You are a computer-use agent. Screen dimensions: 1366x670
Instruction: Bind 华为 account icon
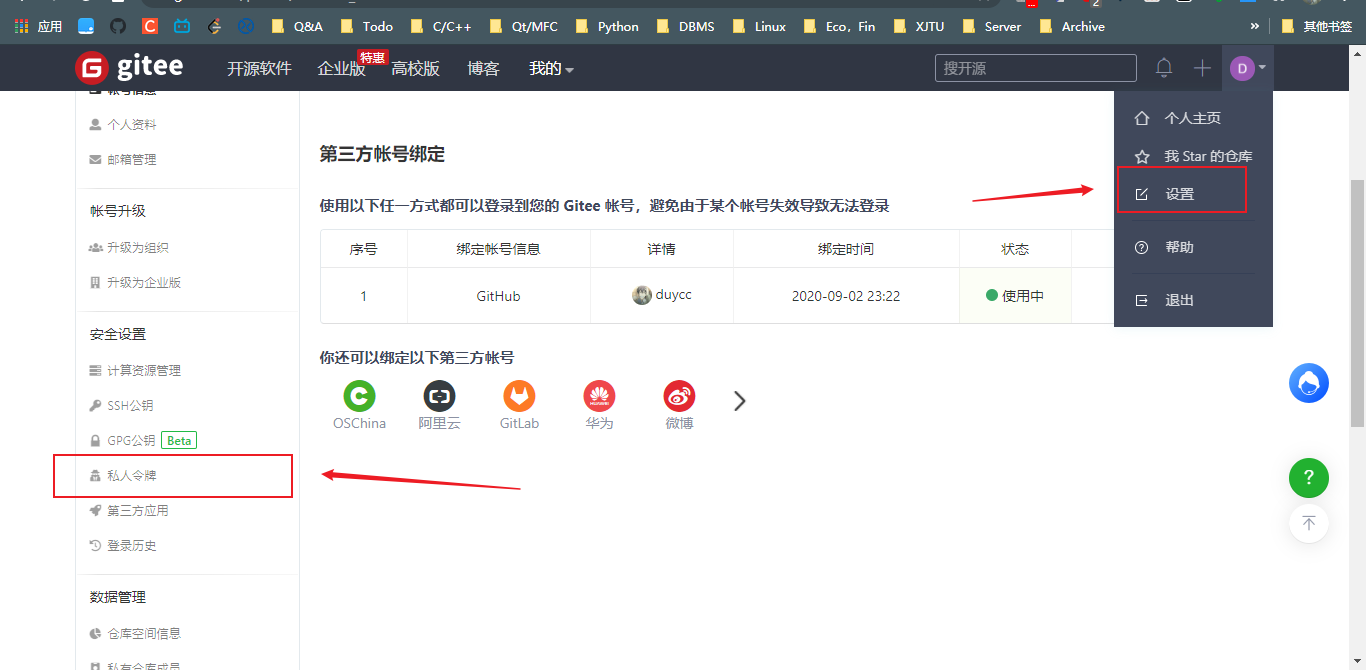[x=599, y=396]
